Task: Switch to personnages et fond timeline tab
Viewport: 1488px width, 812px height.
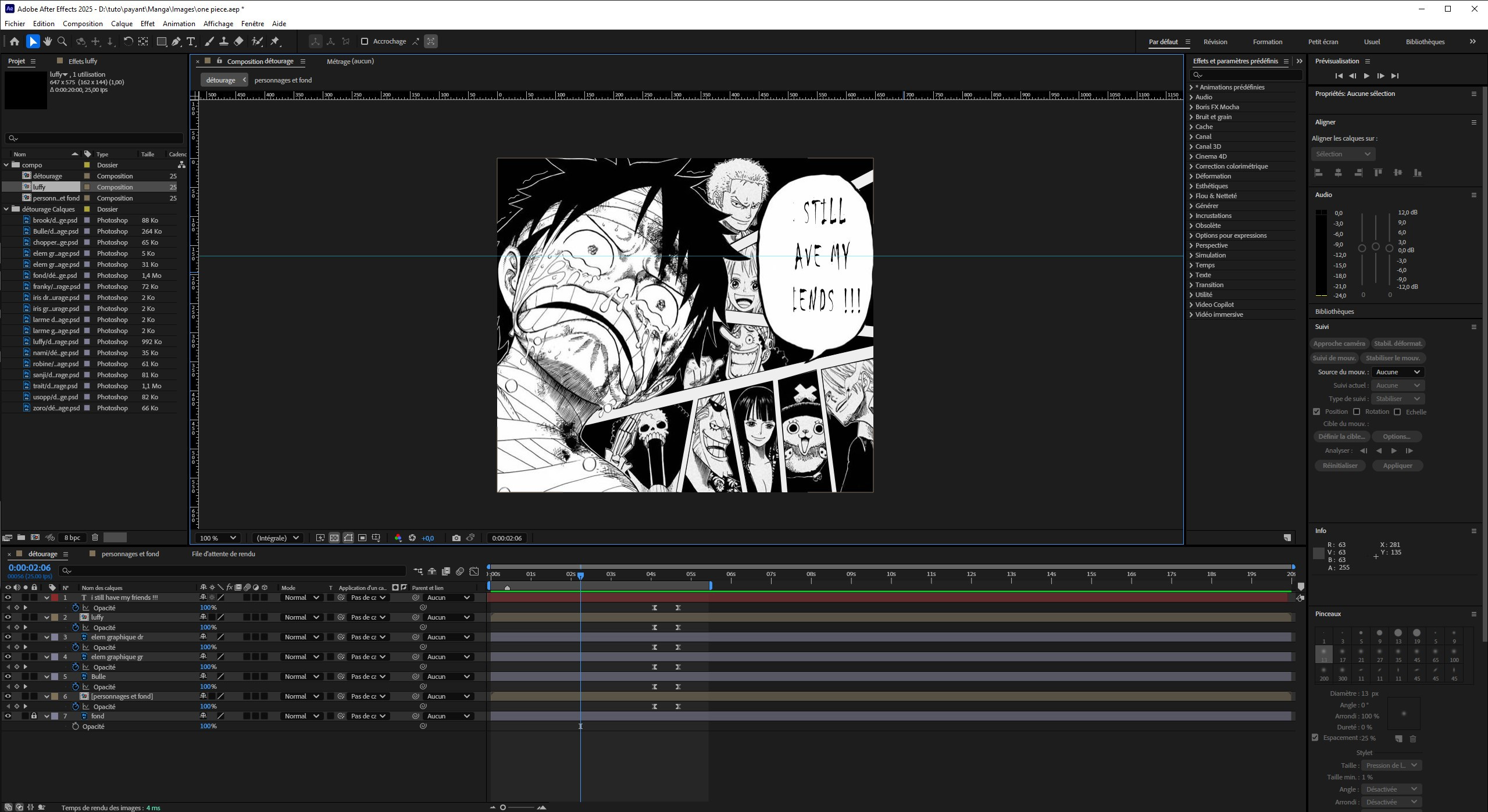Action: pyautogui.click(x=130, y=554)
